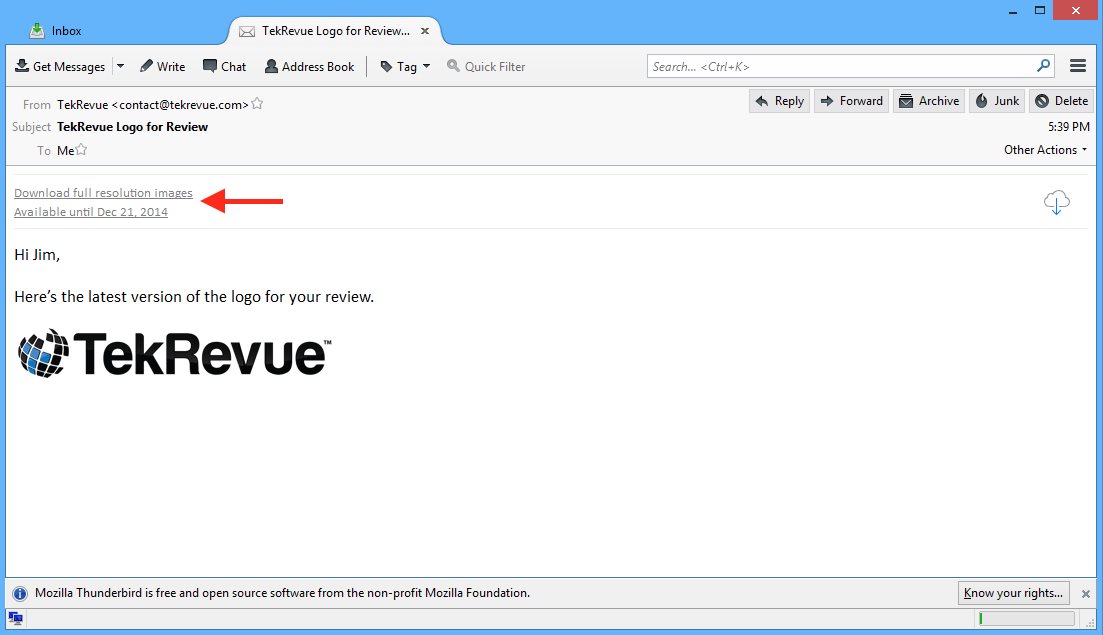Click the Get Messages button
The image size is (1103, 635).
point(60,66)
